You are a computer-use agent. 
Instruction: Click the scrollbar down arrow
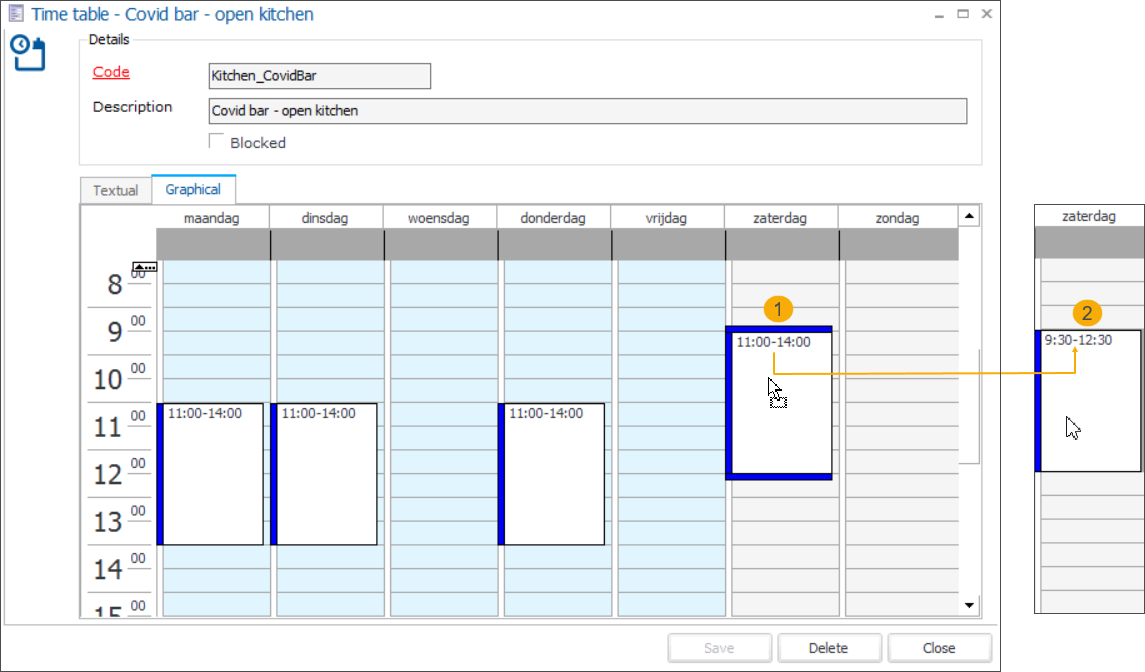point(968,605)
